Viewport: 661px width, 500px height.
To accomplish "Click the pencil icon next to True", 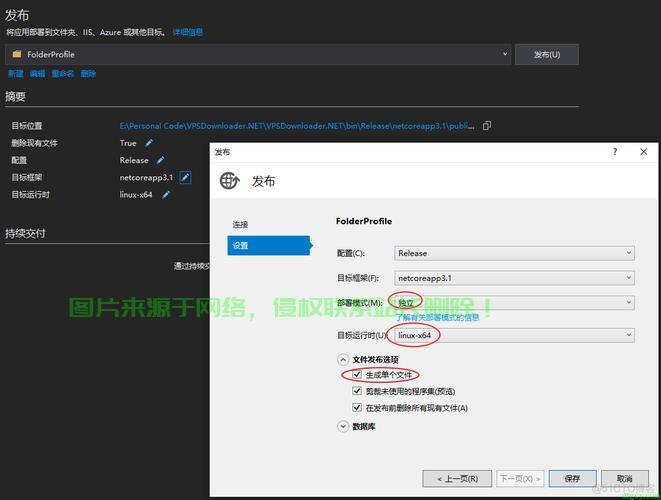I will (149, 143).
